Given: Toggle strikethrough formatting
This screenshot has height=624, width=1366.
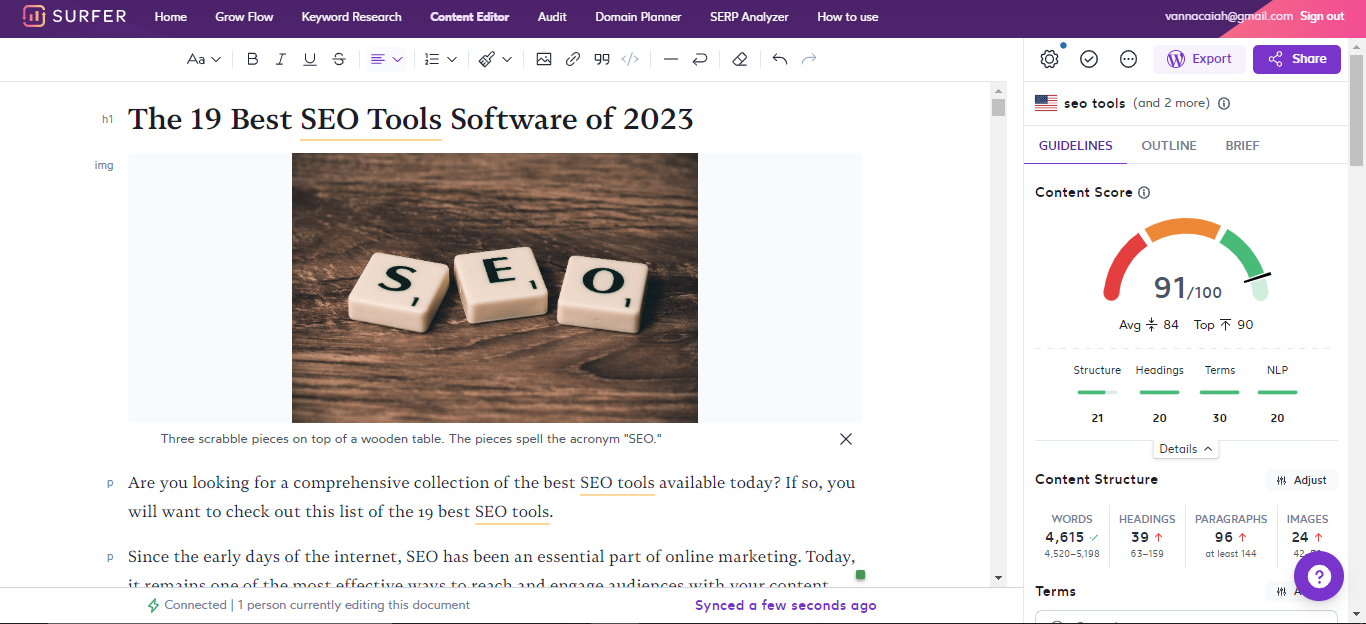Looking at the screenshot, I should (339, 59).
